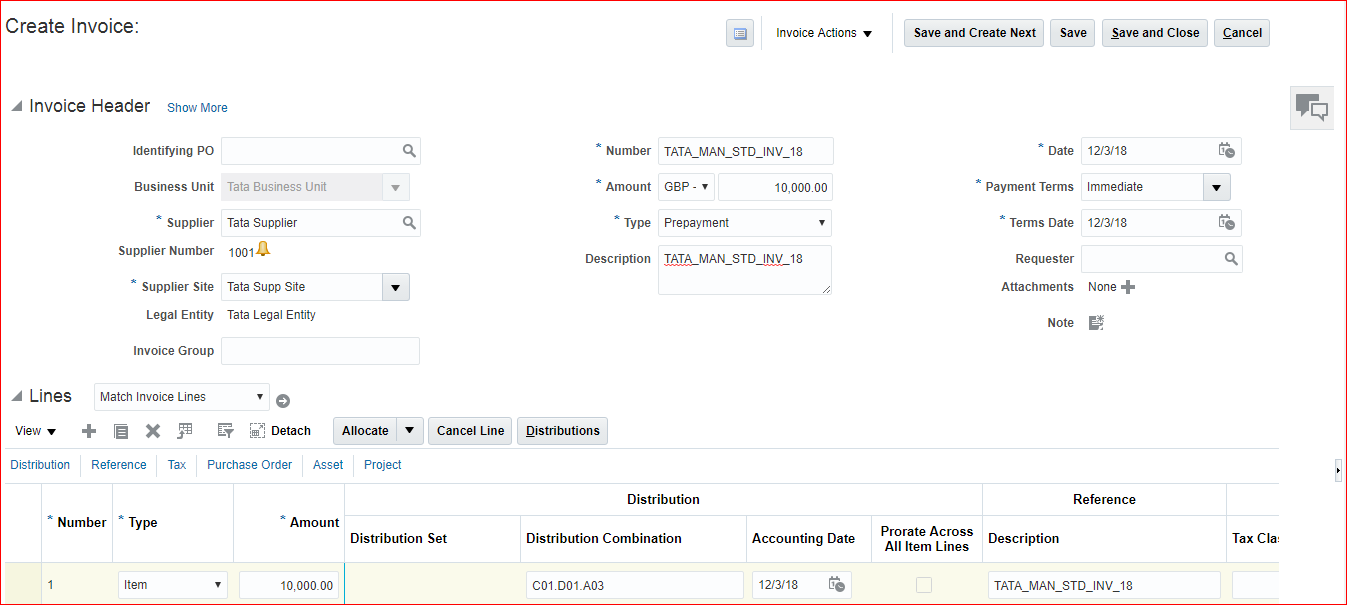Click the feedback chat bubbles icon
The image size is (1347, 605).
[x=1311, y=108]
